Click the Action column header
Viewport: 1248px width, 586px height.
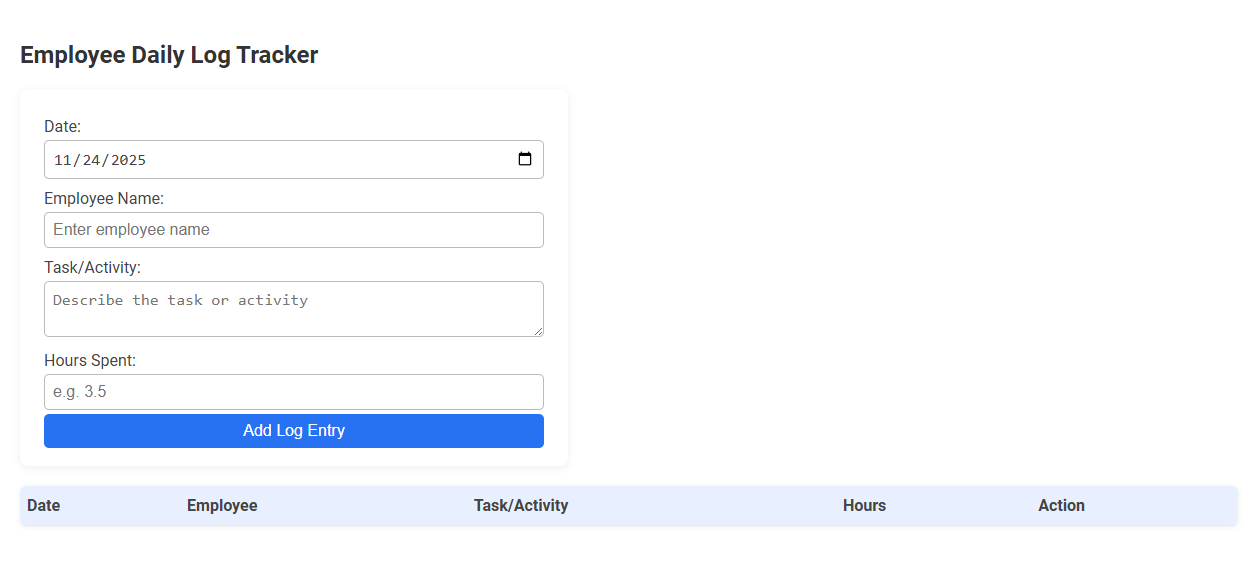coord(1061,505)
